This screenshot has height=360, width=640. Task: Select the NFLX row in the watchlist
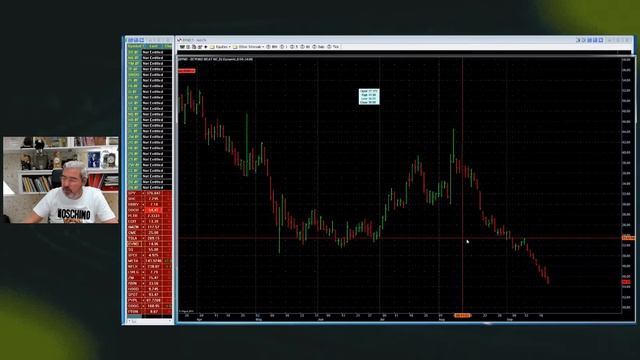pos(149,267)
